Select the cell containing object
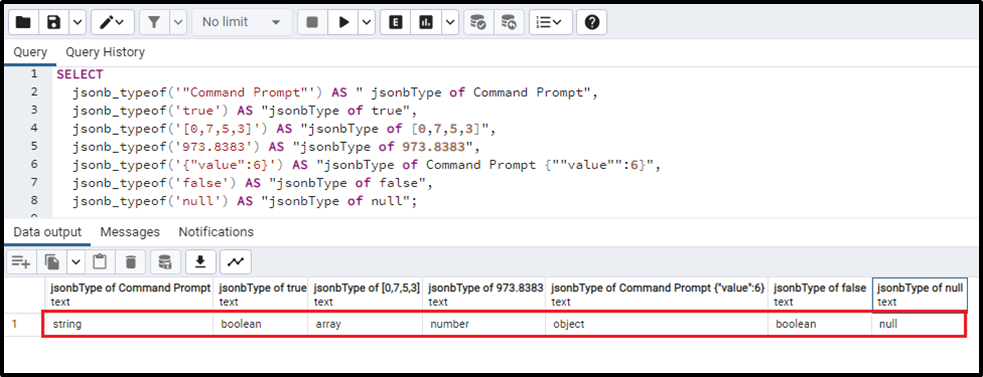The height and width of the screenshot is (377, 983). [657, 325]
